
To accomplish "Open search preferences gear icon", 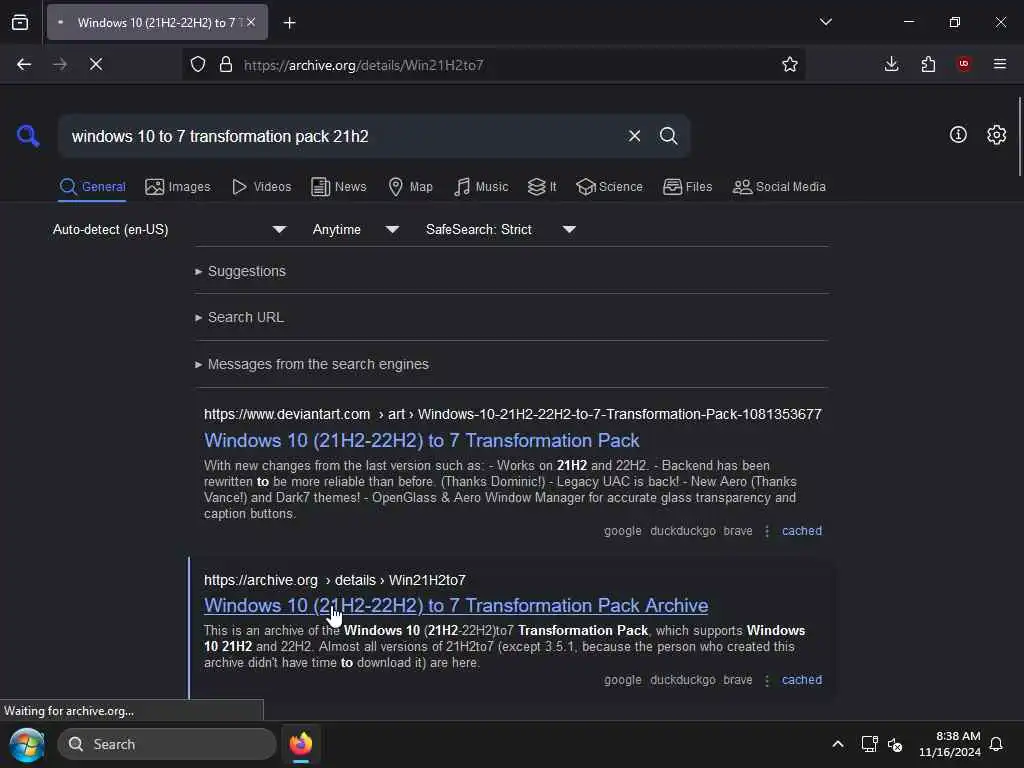I will coord(996,135).
